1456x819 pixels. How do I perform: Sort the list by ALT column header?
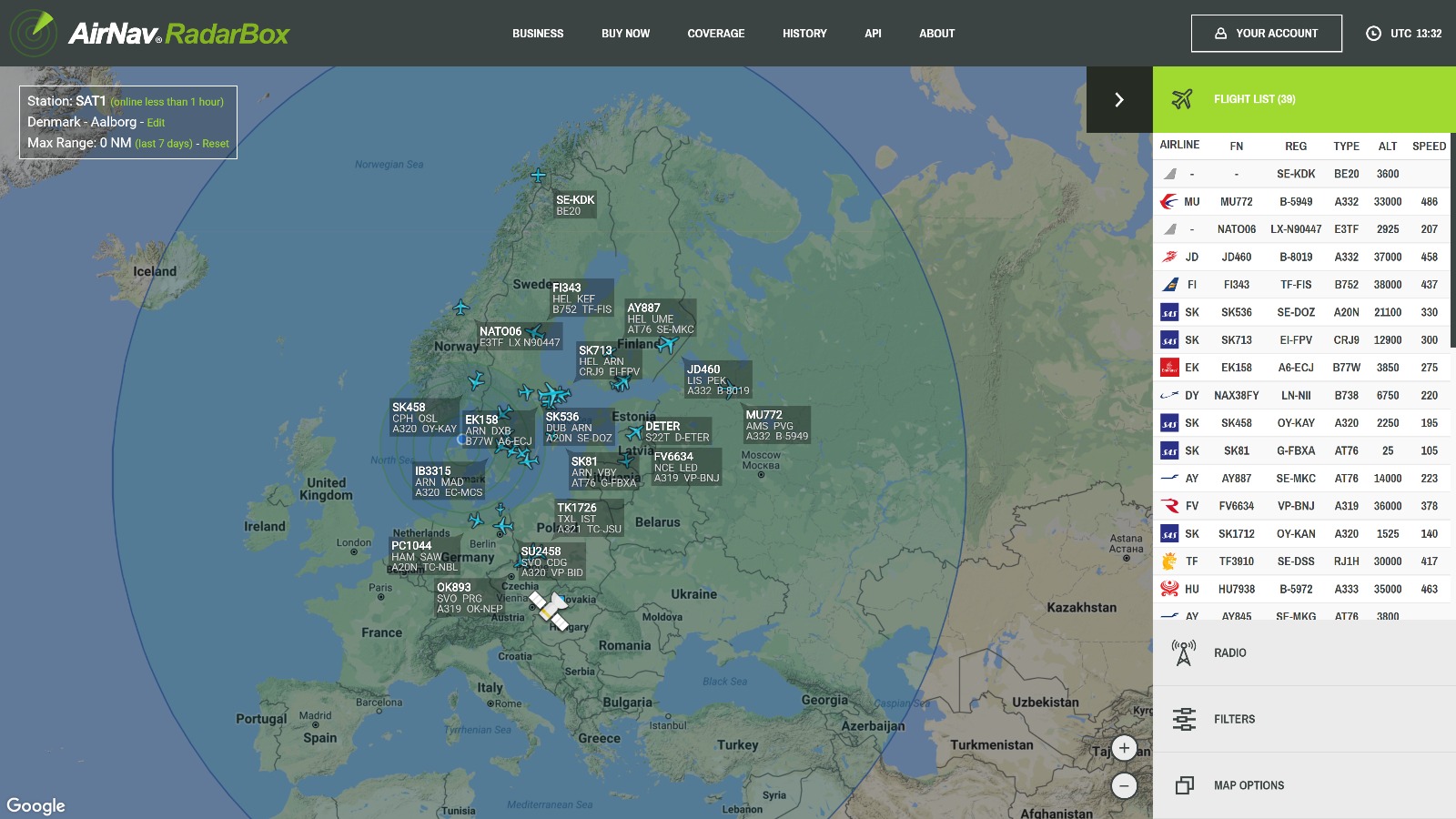coord(1388,146)
